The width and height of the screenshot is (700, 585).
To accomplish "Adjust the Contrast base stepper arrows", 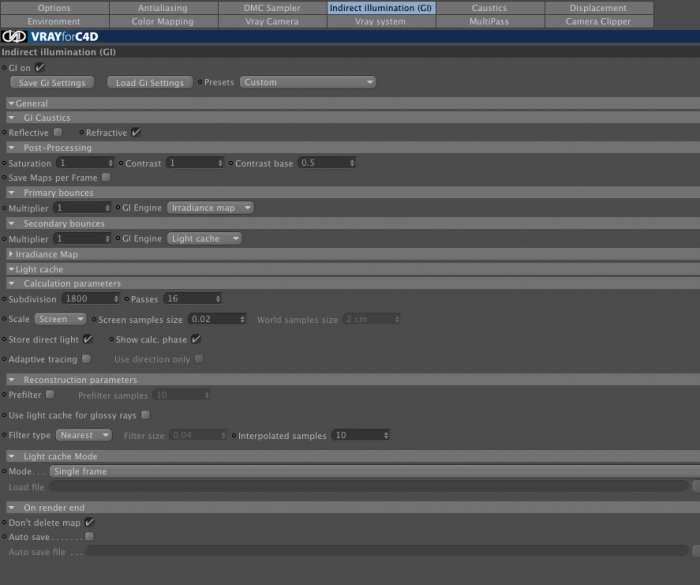I will tap(352, 163).
